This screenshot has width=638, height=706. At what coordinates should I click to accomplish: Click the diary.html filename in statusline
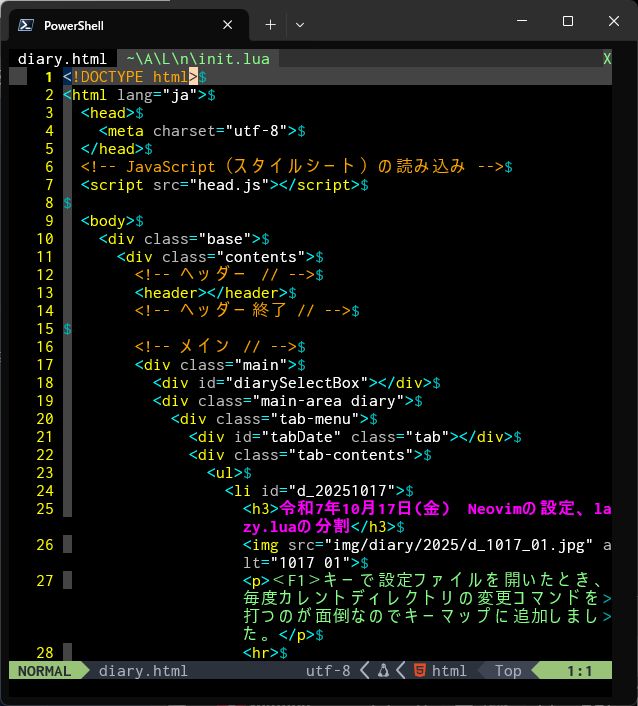coord(143,671)
